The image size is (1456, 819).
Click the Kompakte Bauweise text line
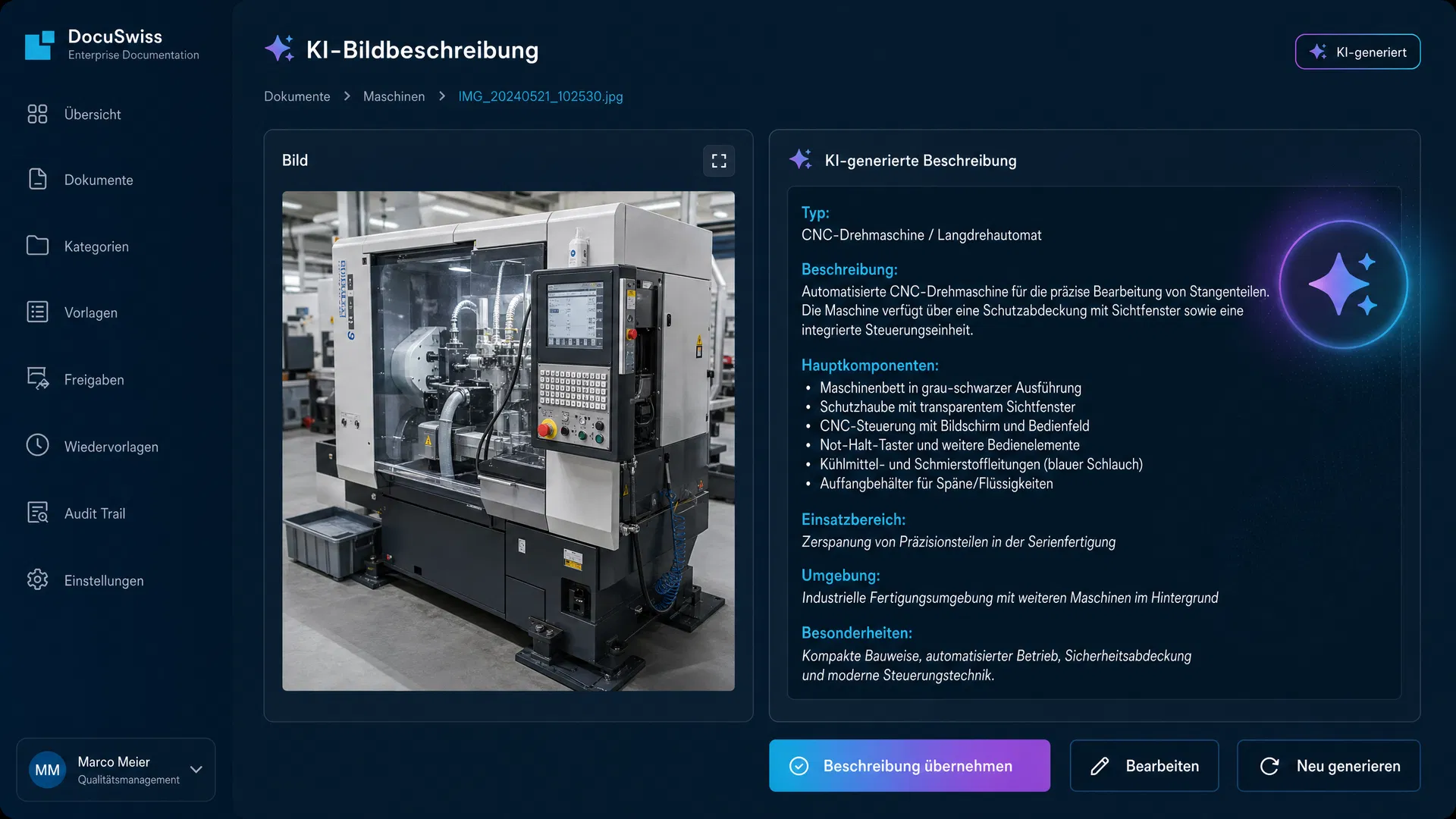click(x=996, y=656)
